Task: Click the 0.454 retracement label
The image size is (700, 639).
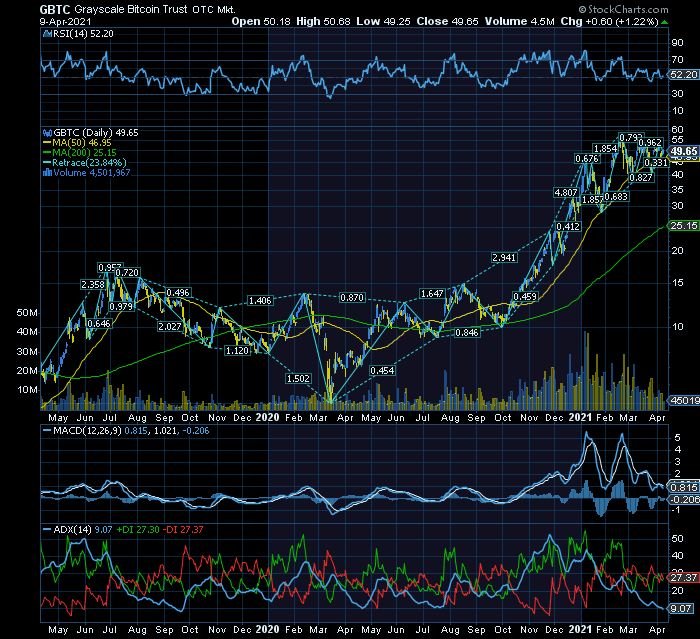Action: pos(383,370)
